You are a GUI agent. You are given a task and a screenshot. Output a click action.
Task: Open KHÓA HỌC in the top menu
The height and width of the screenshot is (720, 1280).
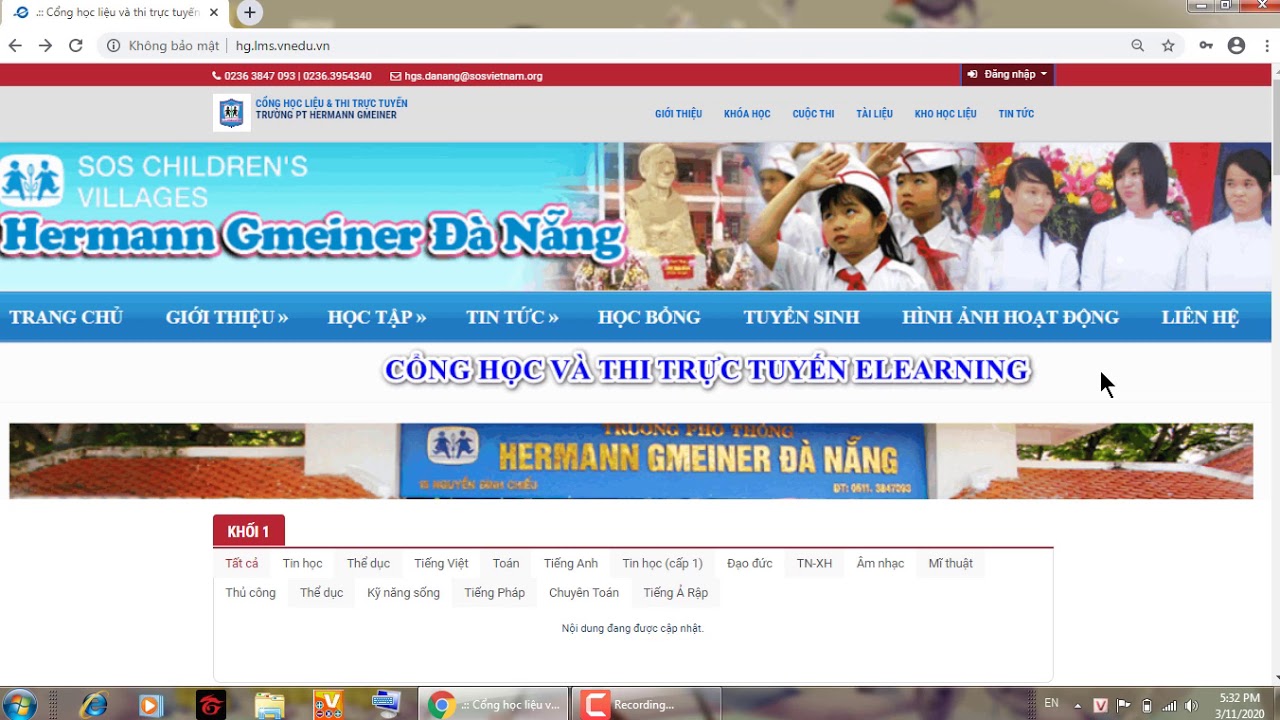[747, 114]
